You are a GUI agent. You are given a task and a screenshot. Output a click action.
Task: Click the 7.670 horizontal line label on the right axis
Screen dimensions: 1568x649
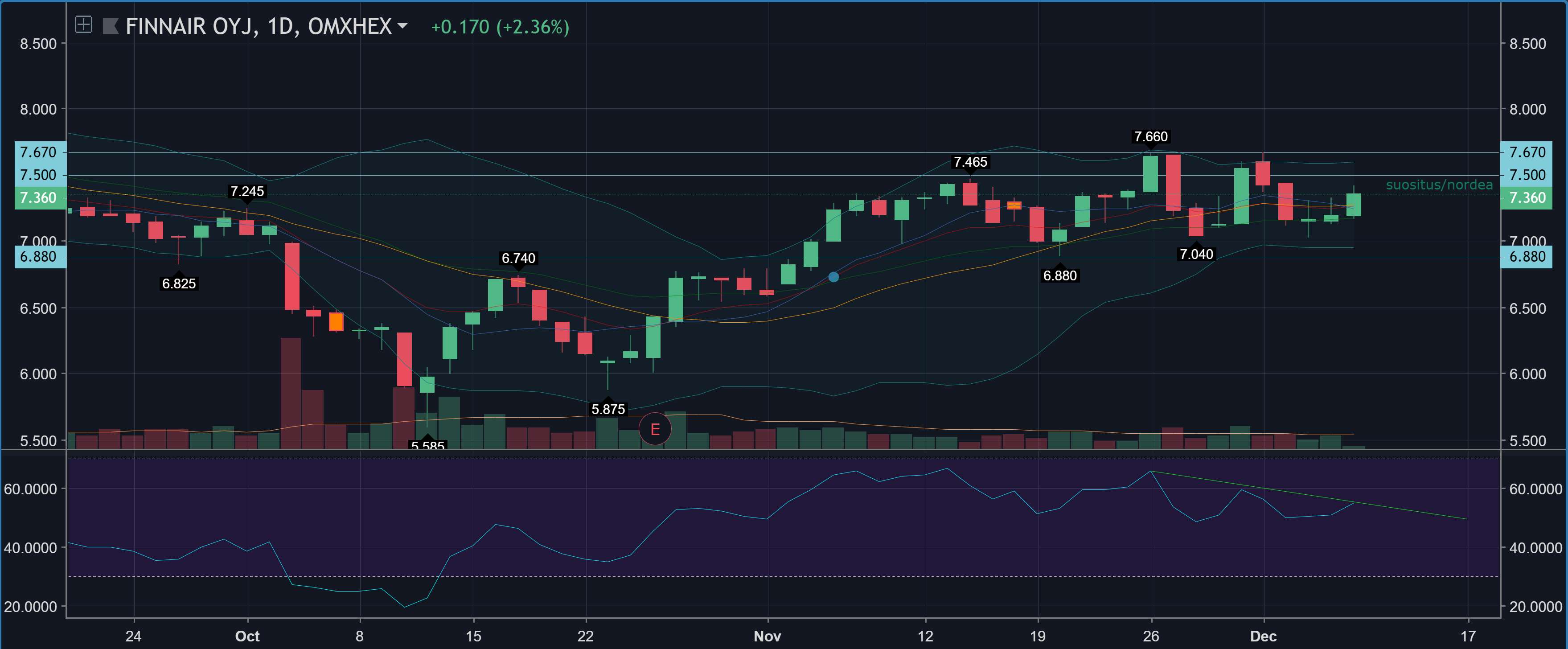tap(1526, 152)
